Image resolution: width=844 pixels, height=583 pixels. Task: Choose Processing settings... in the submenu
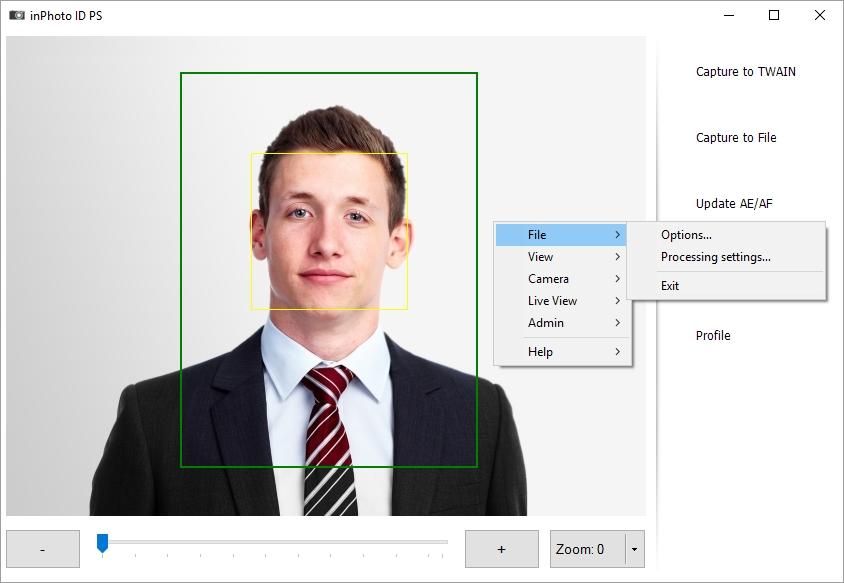726,257
